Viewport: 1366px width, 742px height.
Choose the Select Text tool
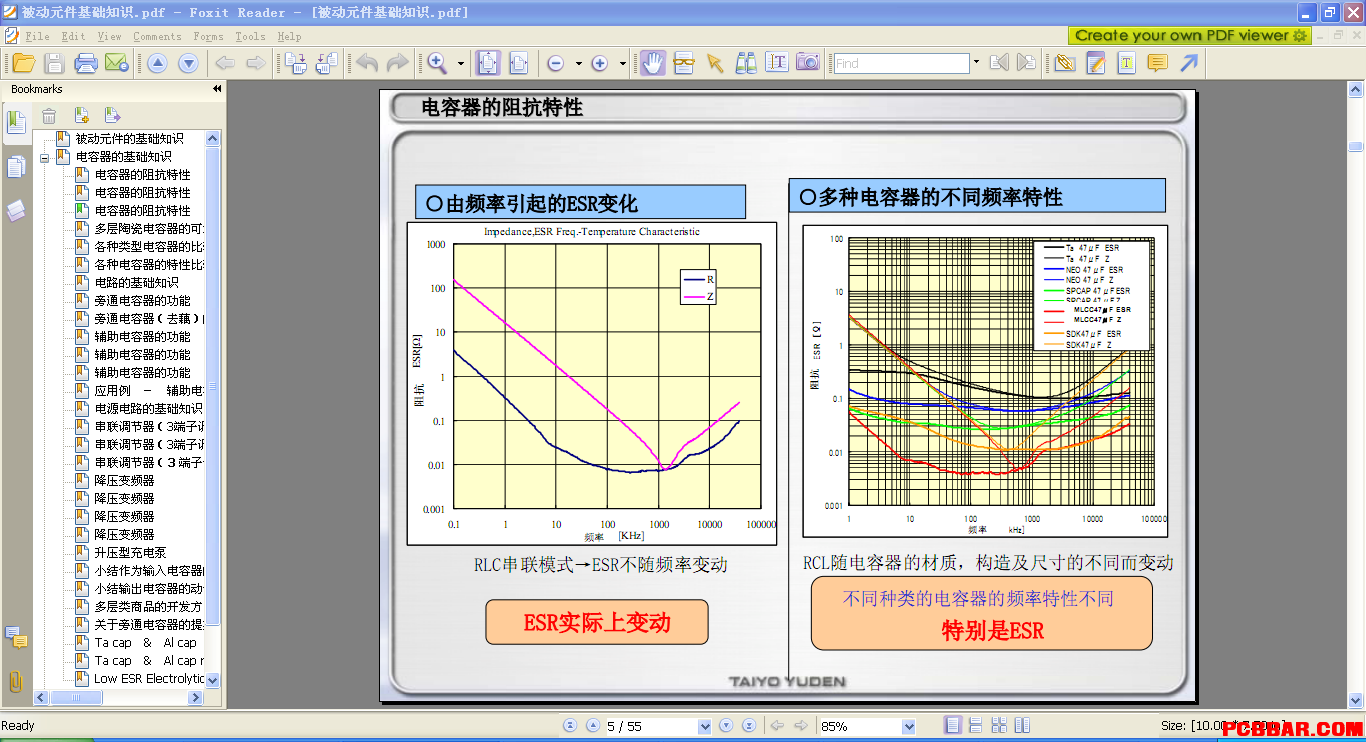(x=777, y=63)
